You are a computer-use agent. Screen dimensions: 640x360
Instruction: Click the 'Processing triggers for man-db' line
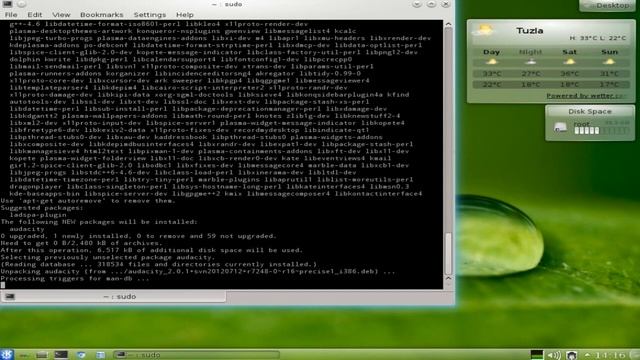[75, 278]
